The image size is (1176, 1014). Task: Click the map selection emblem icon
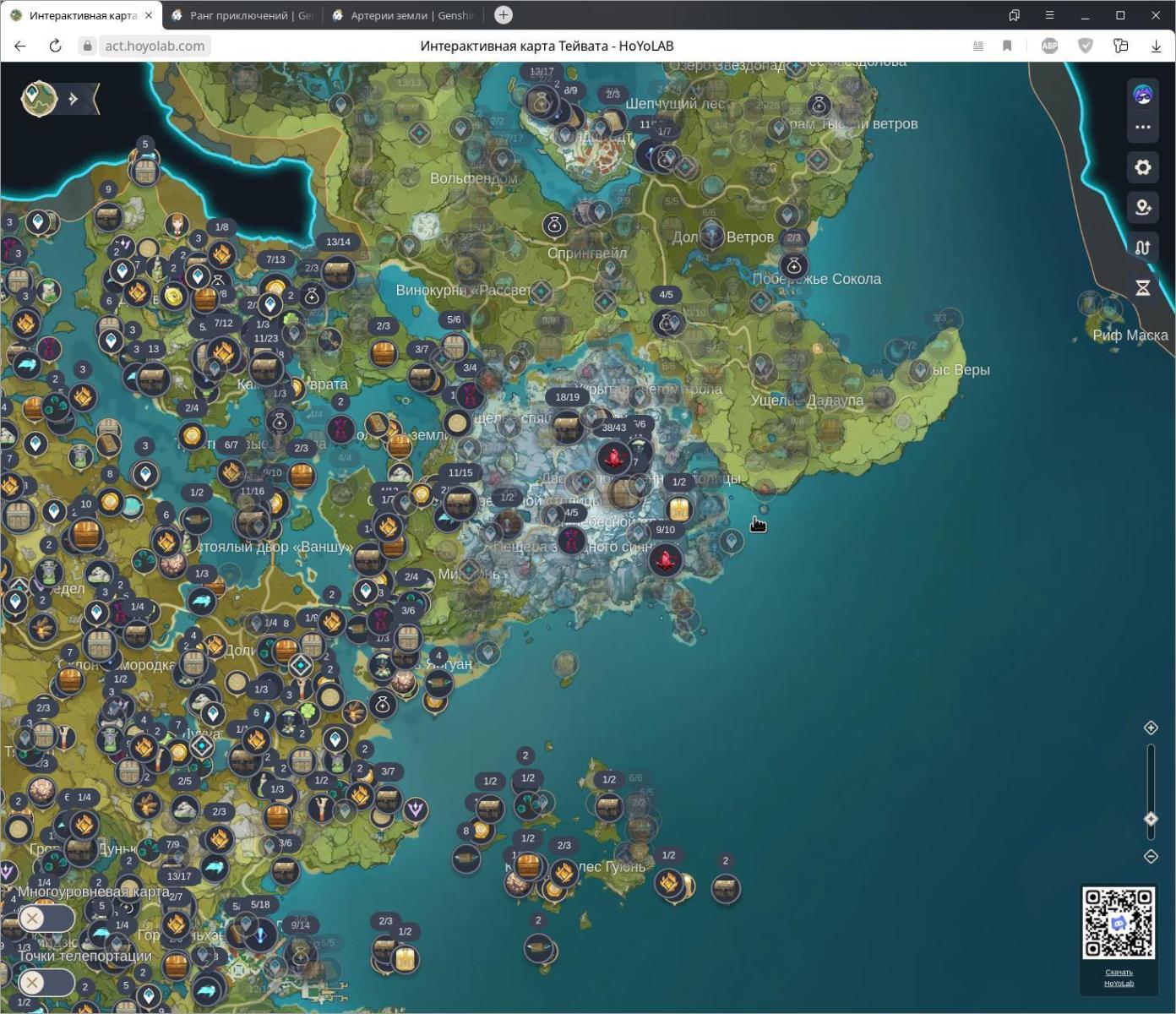click(39, 98)
